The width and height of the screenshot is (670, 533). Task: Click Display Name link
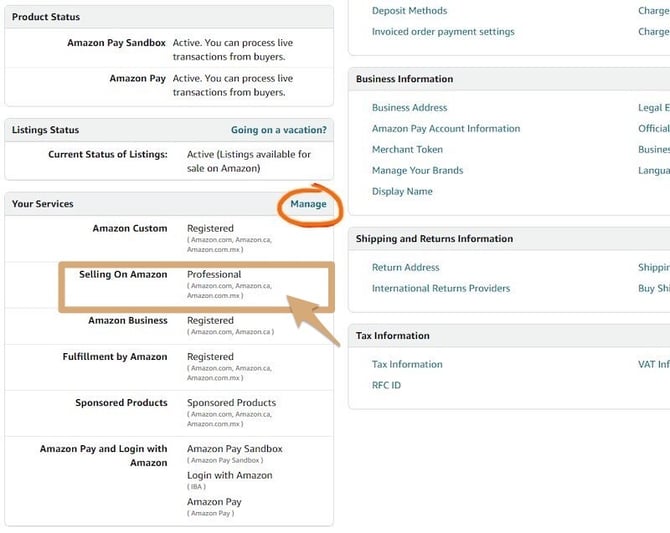click(402, 191)
